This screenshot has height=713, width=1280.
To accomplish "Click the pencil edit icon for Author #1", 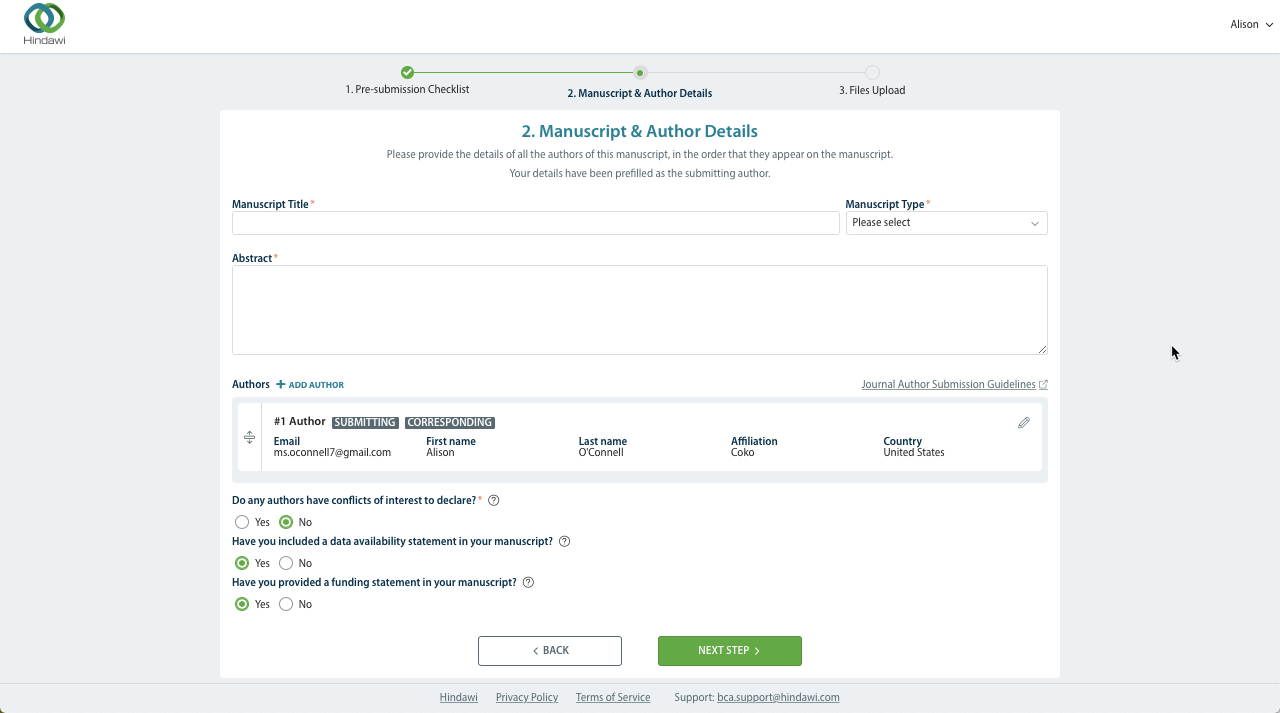I will tap(1024, 423).
